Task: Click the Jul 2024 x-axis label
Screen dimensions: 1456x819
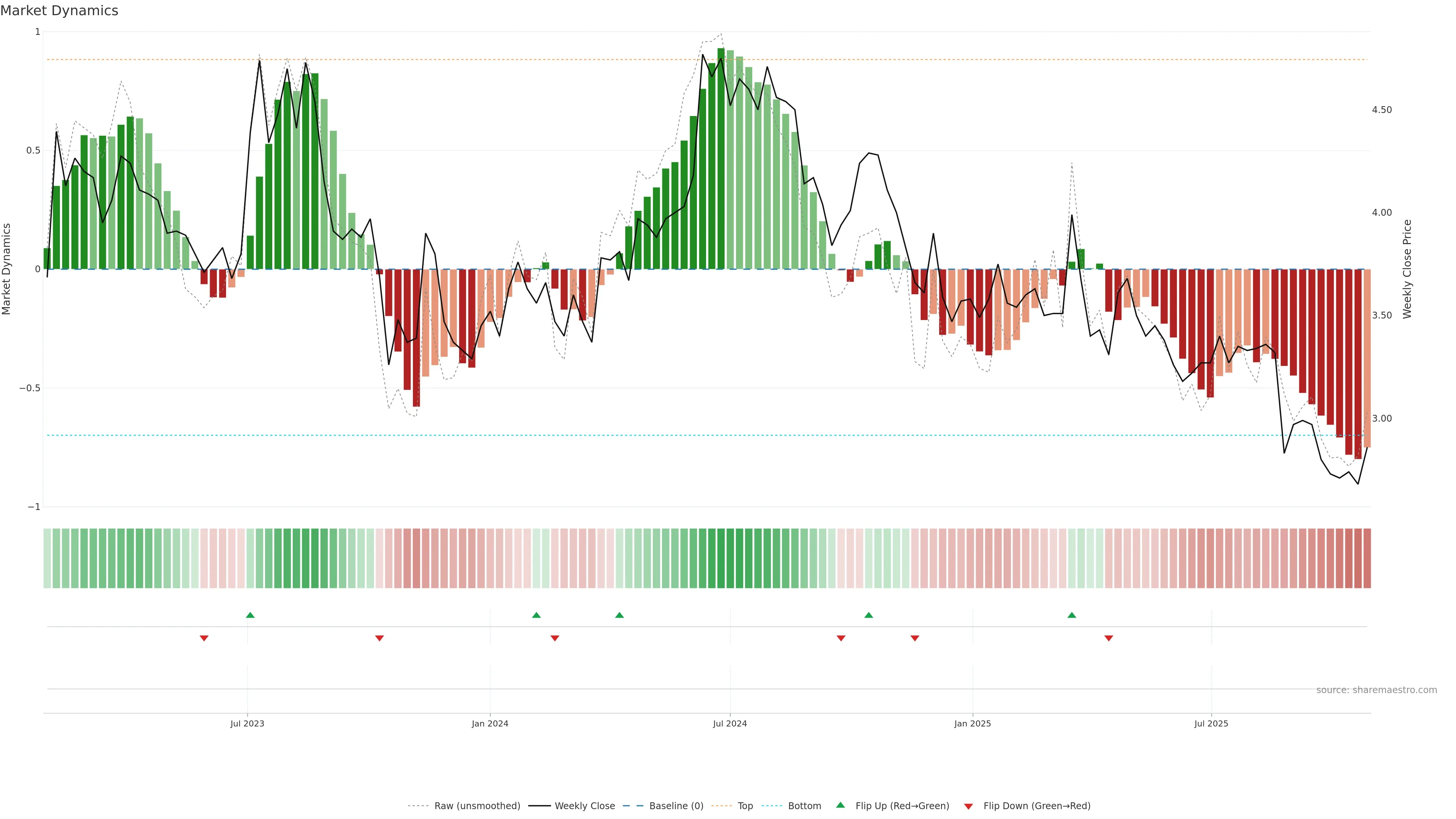Action: coord(730,723)
